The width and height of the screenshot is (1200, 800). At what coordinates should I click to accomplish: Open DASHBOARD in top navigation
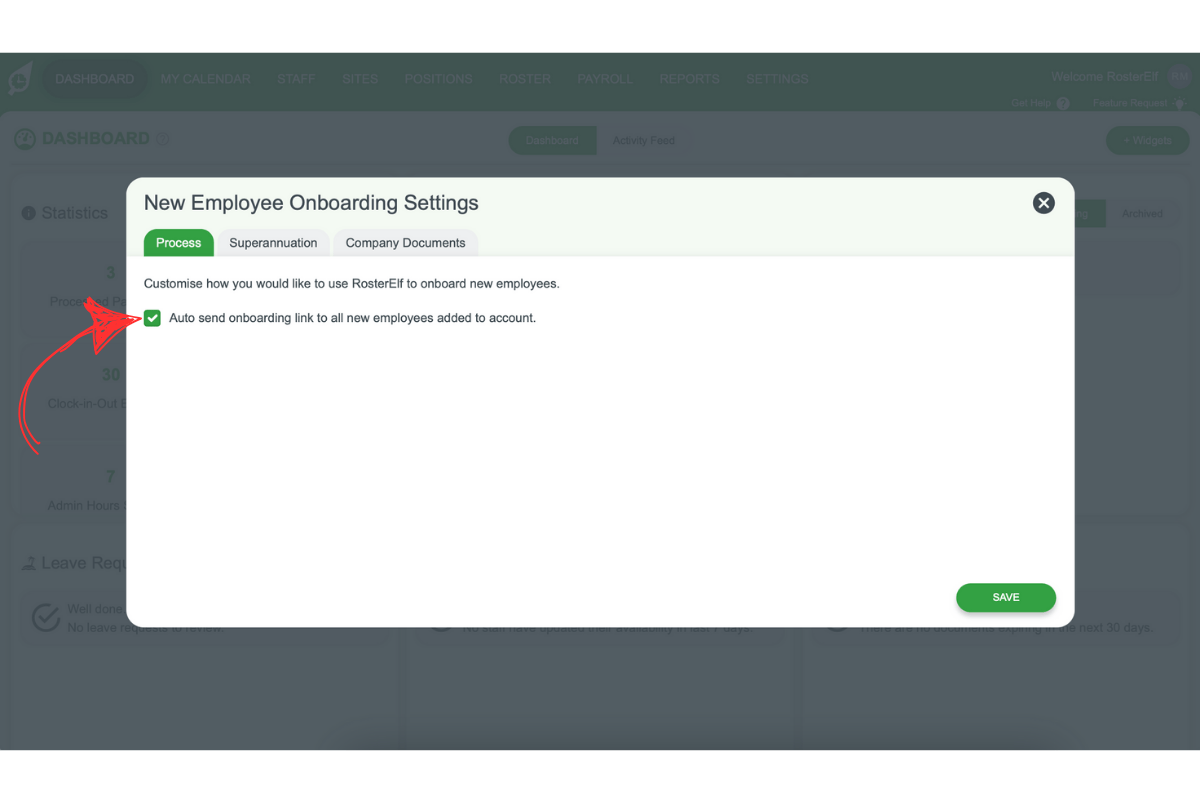coord(95,79)
